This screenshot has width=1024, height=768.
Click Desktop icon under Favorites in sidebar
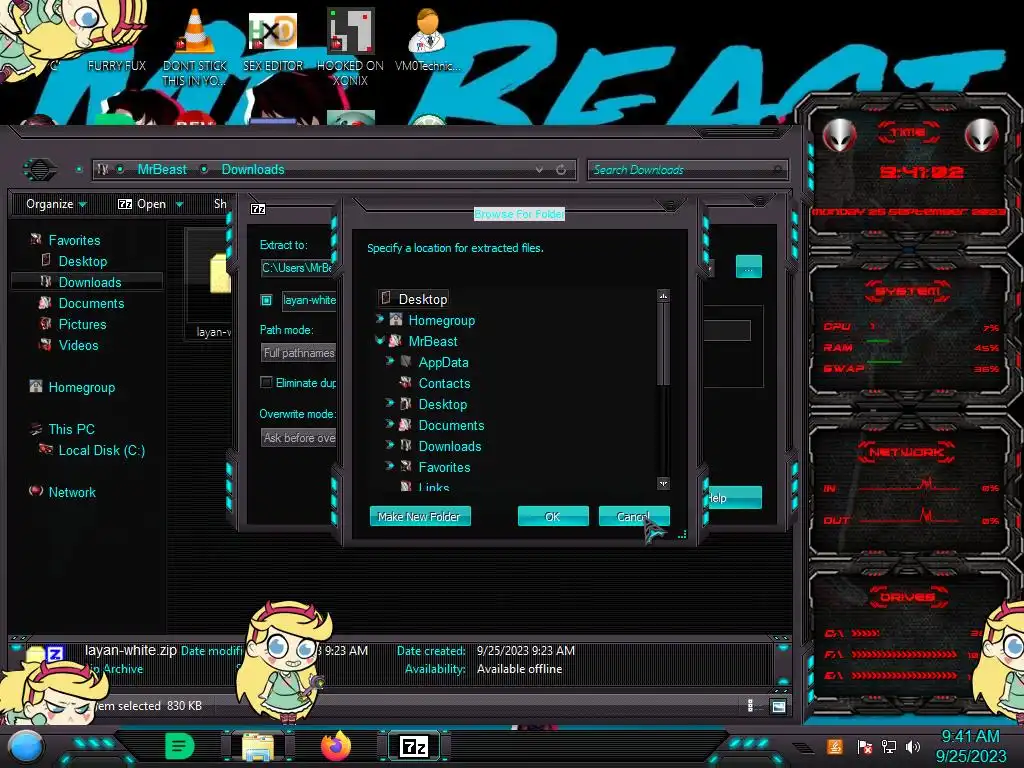tap(46, 261)
